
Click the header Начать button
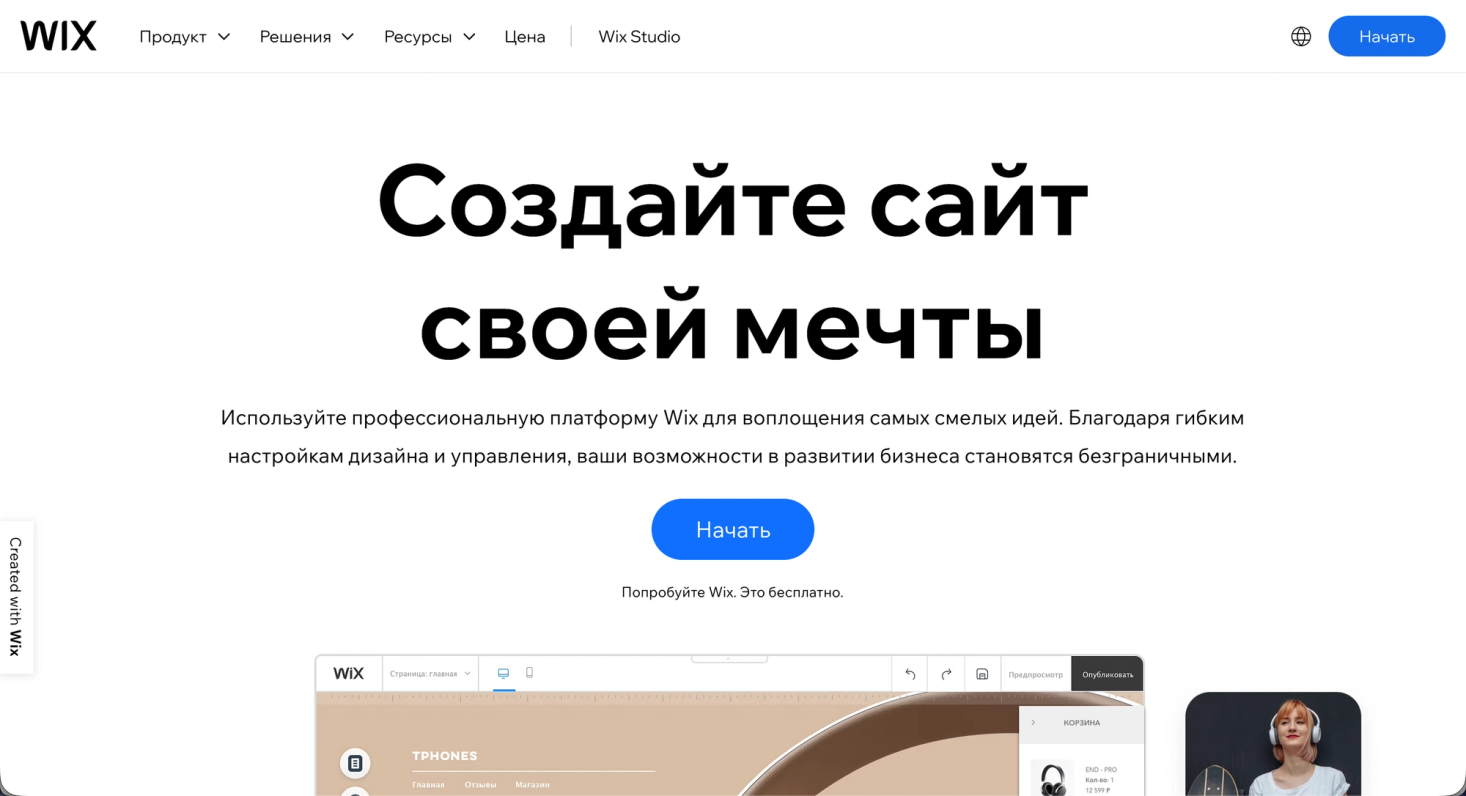(x=1386, y=36)
